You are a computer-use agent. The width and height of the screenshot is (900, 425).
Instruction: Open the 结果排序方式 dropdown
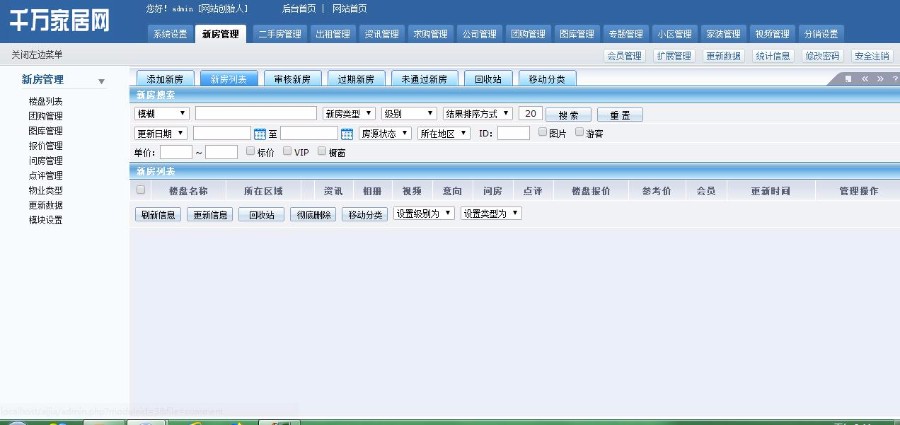pos(478,114)
